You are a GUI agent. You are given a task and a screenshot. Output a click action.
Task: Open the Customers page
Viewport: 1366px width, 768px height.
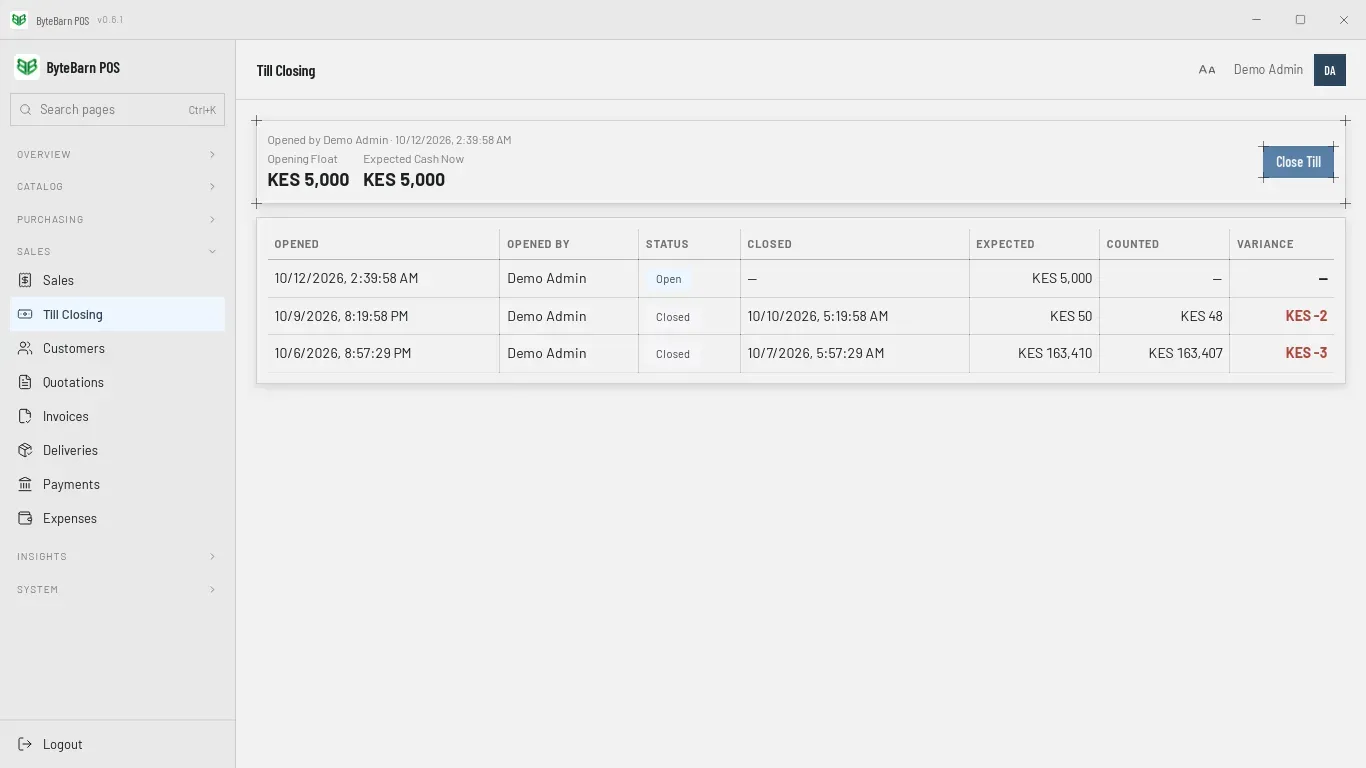[x=117, y=348]
